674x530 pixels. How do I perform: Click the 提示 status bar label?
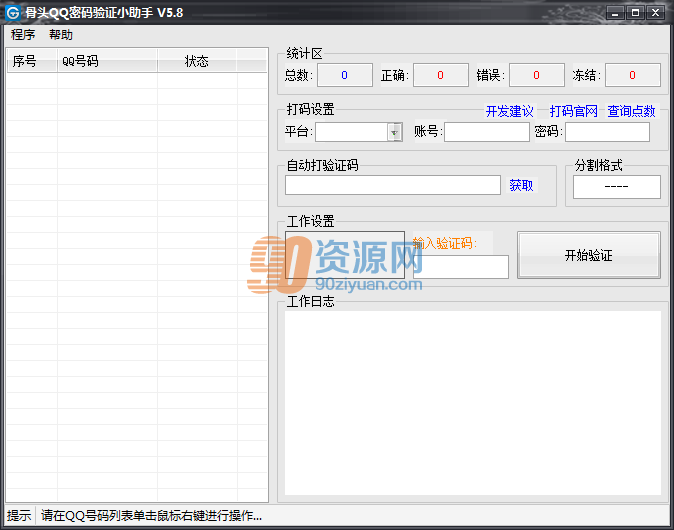pyautogui.click(x=19, y=515)
